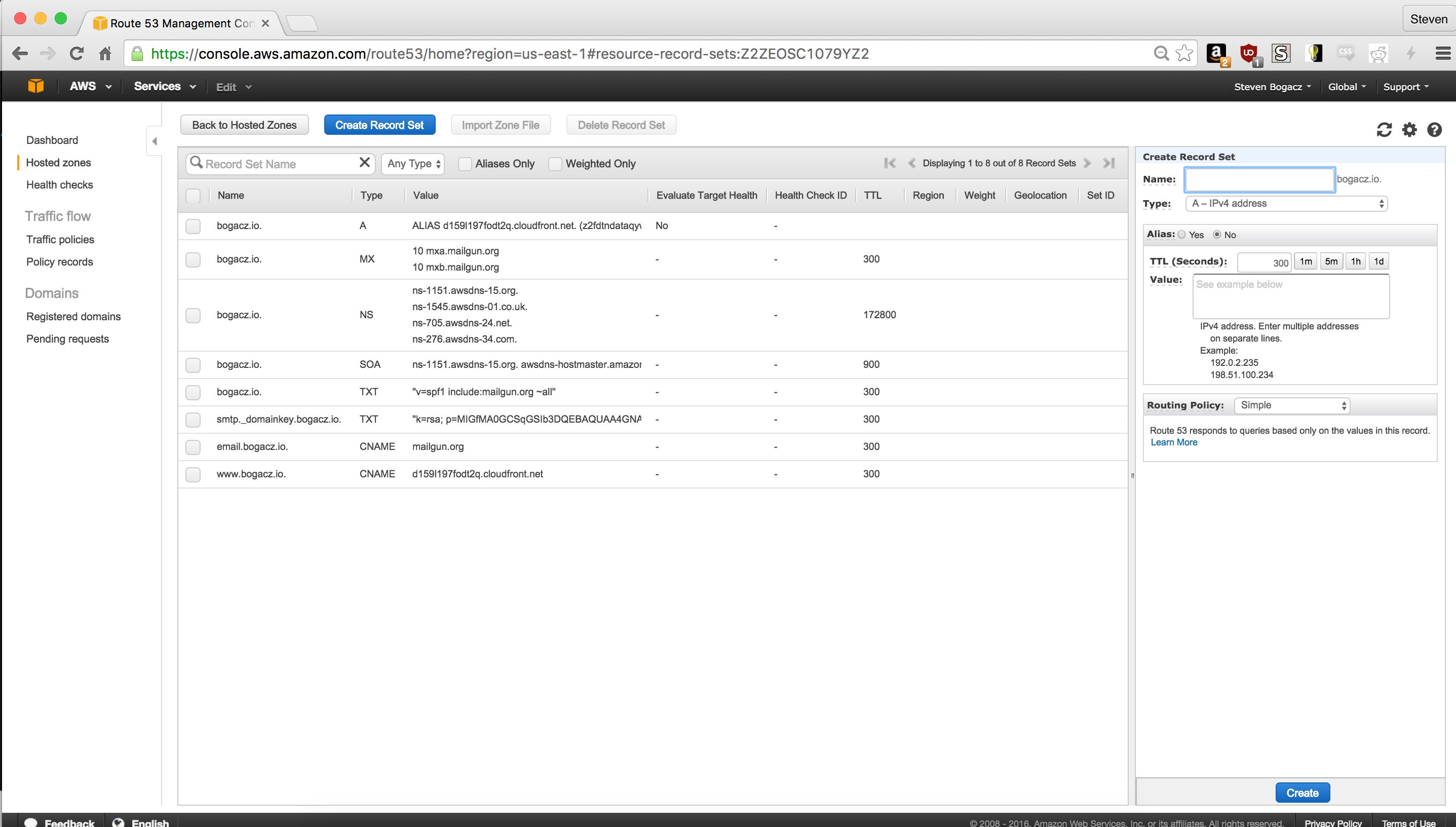Expand the AWS menu dropdown

click(90, 86)
